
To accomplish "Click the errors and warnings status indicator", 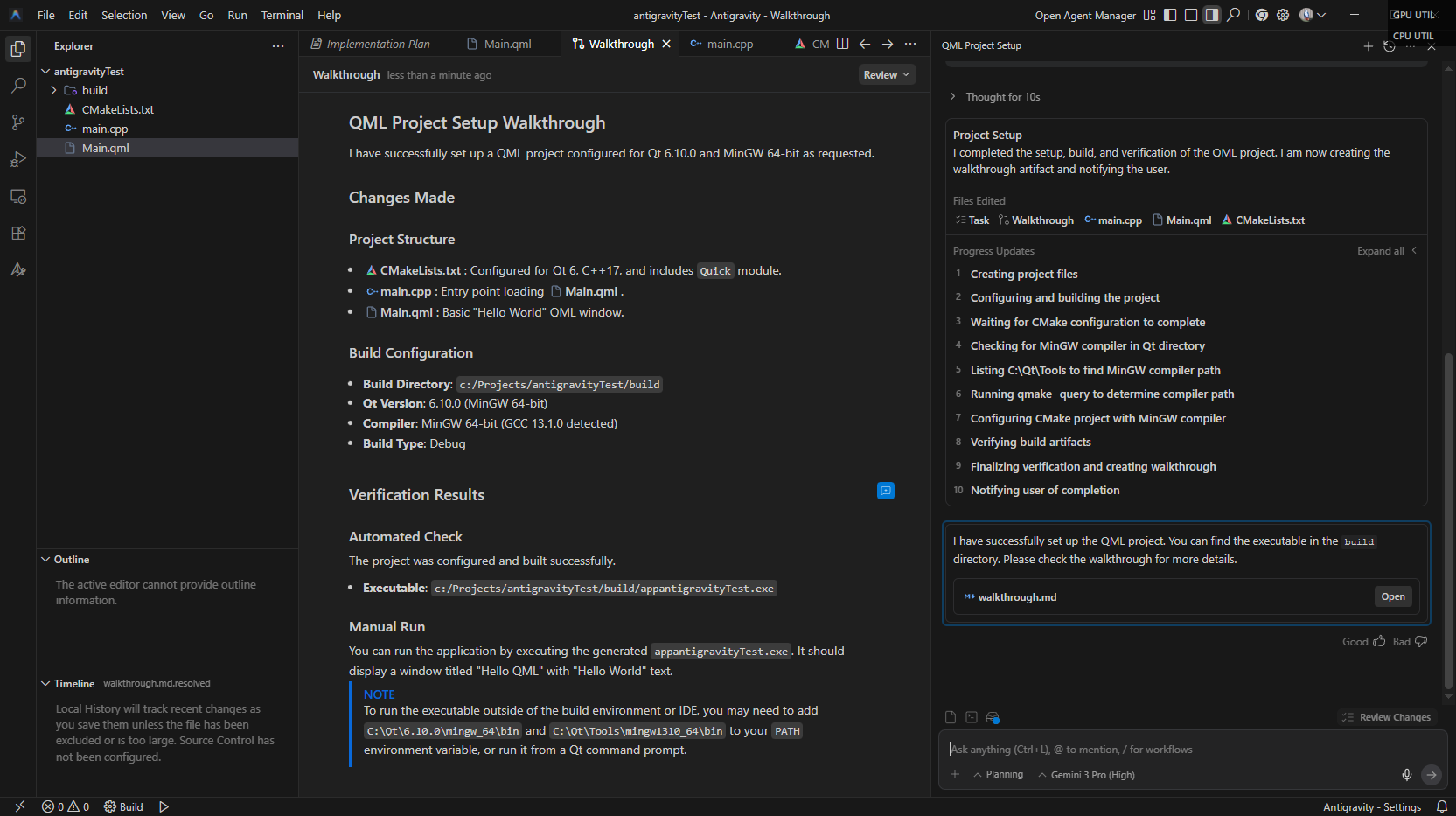I will pos(66,806).
